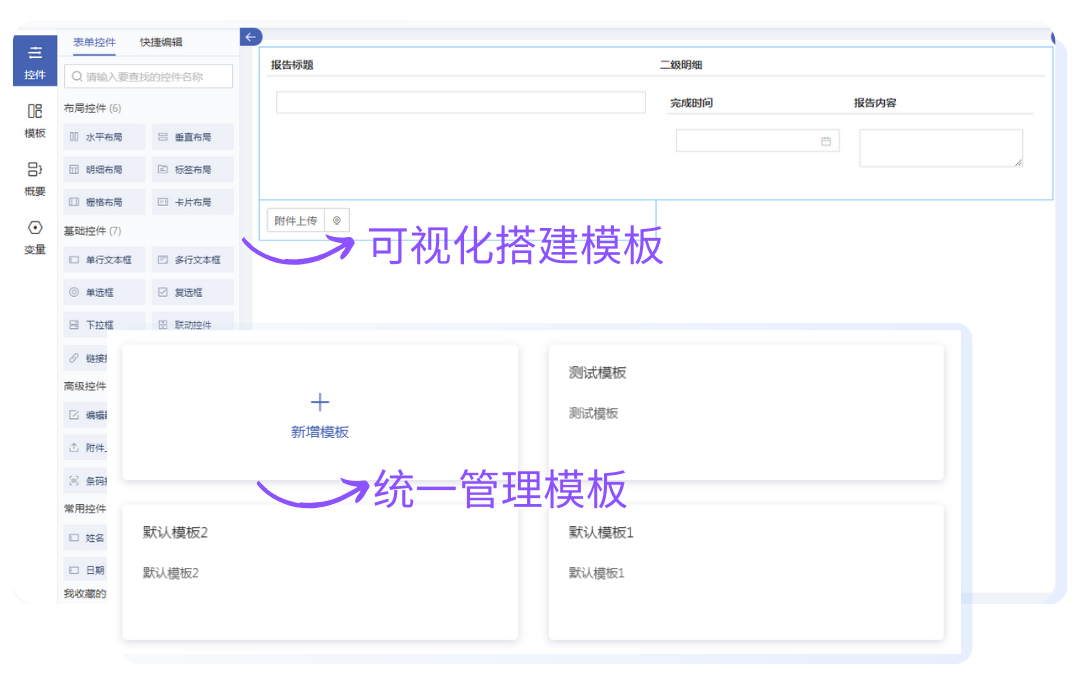
Task: Pick the 明细布局 layout control
Action: click(104, 169)
